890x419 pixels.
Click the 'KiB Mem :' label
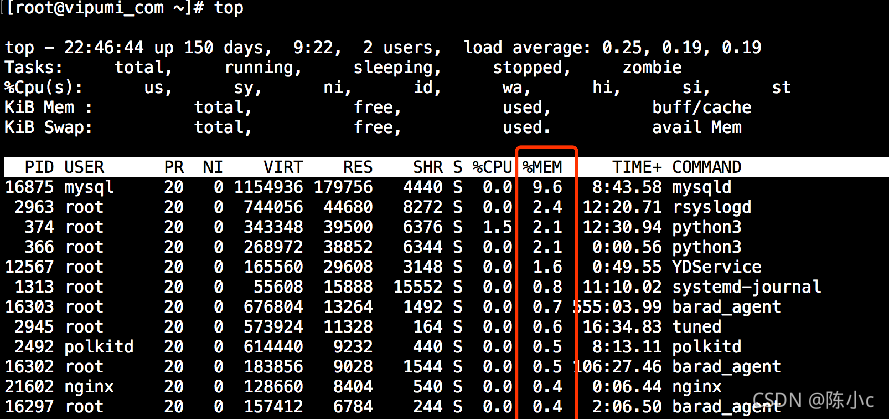(x=49, y=107)
